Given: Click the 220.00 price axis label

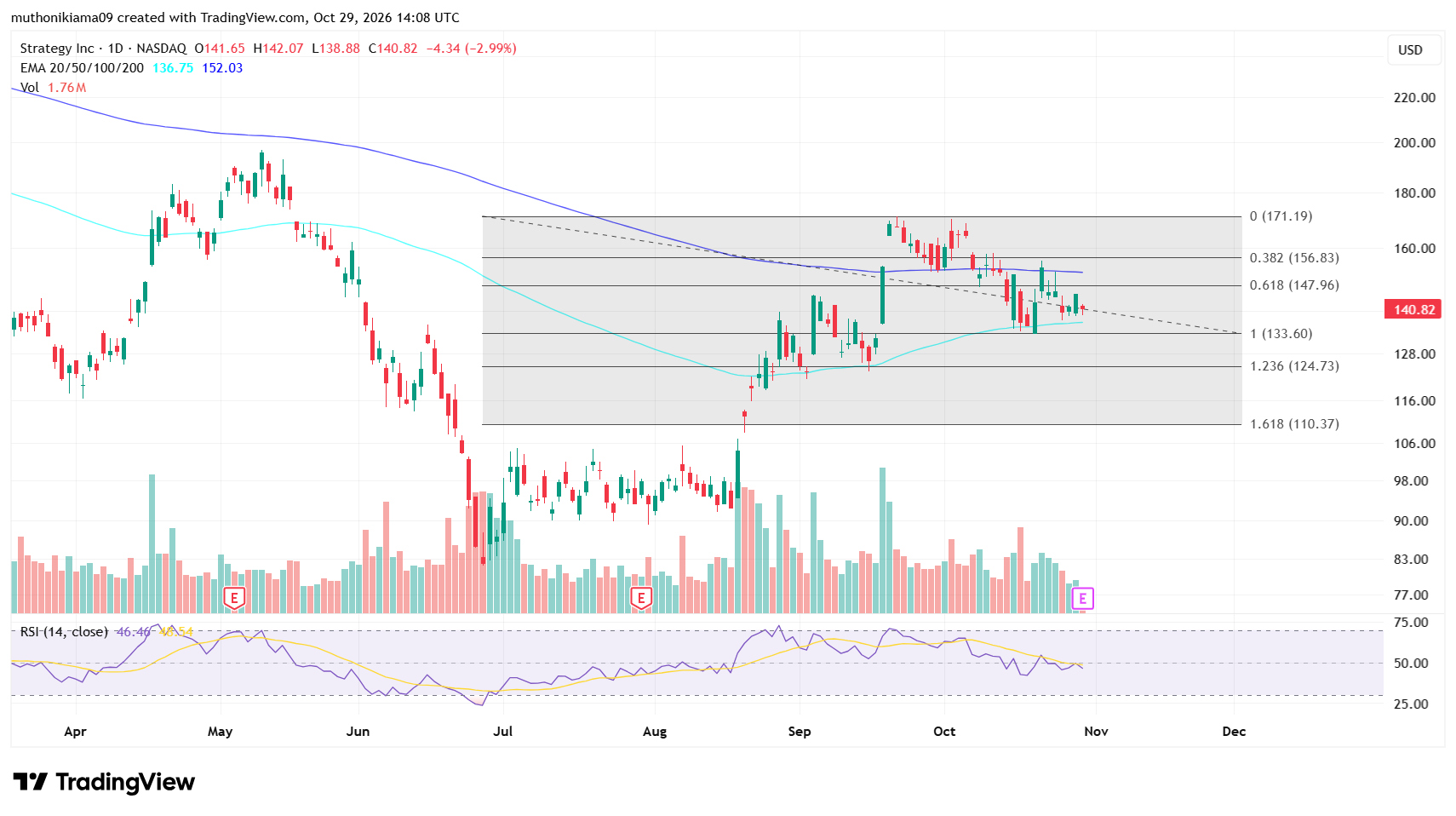Looking at the screenshot, I should (x=1414, y=98).
